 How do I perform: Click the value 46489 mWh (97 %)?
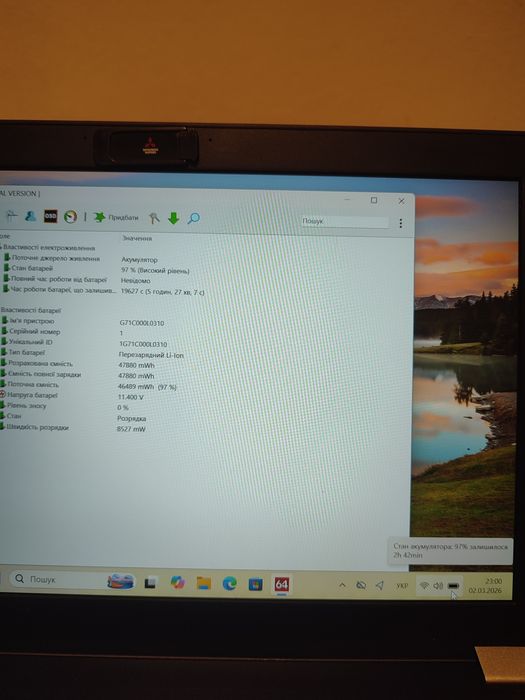147,387
